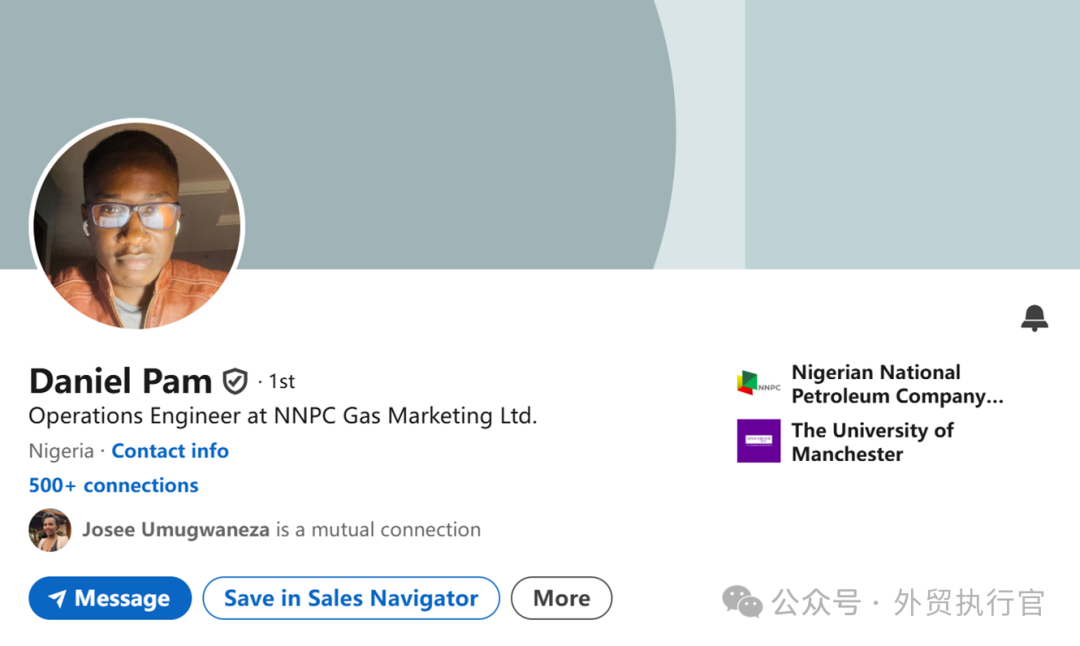Open the University of Manchester logo
Viewport: 1080px width, 646px height.
[x=758, y=441]
